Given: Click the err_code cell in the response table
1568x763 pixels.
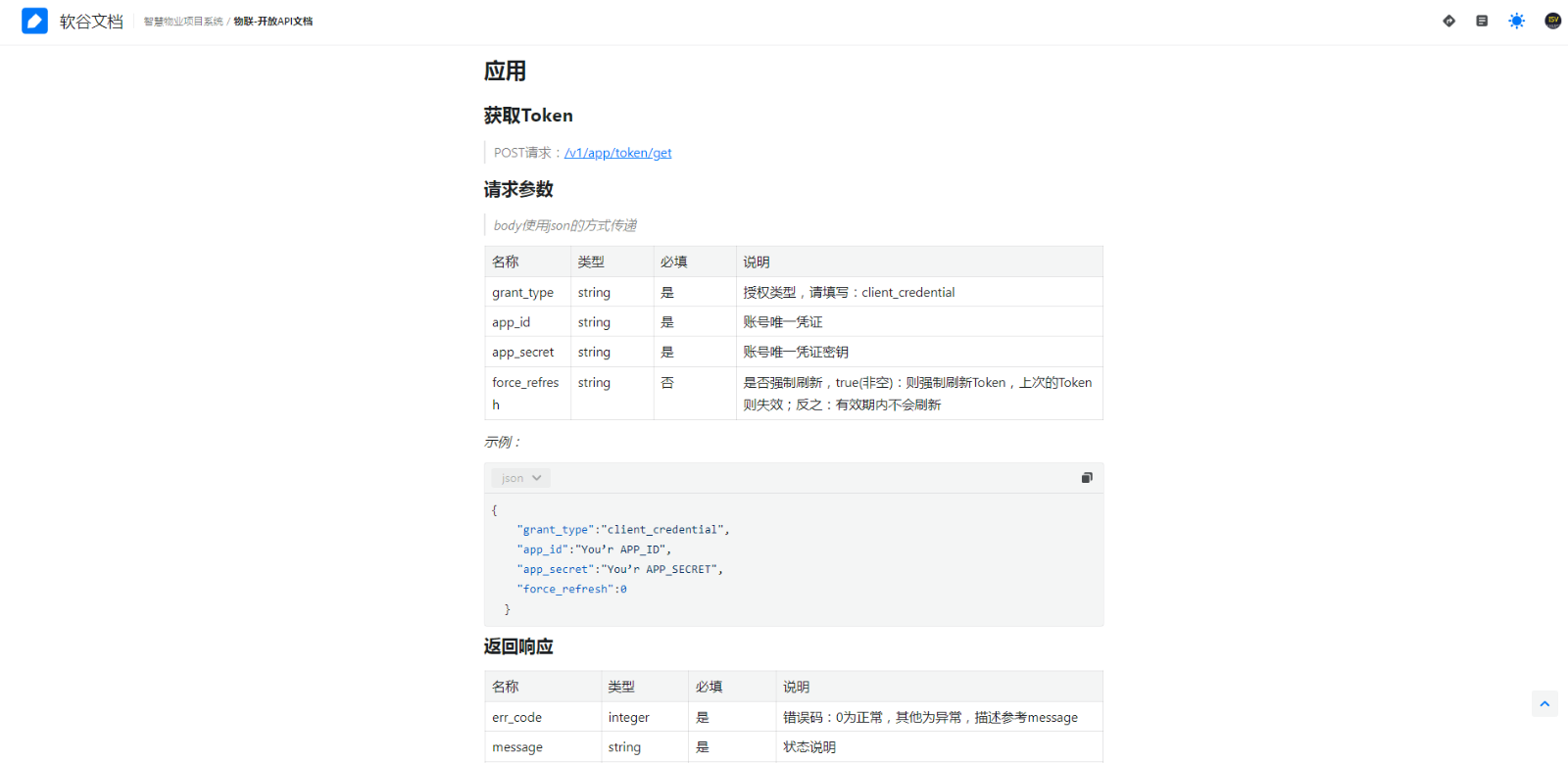Looking at the screenshot, I should [x=517, y=718].
